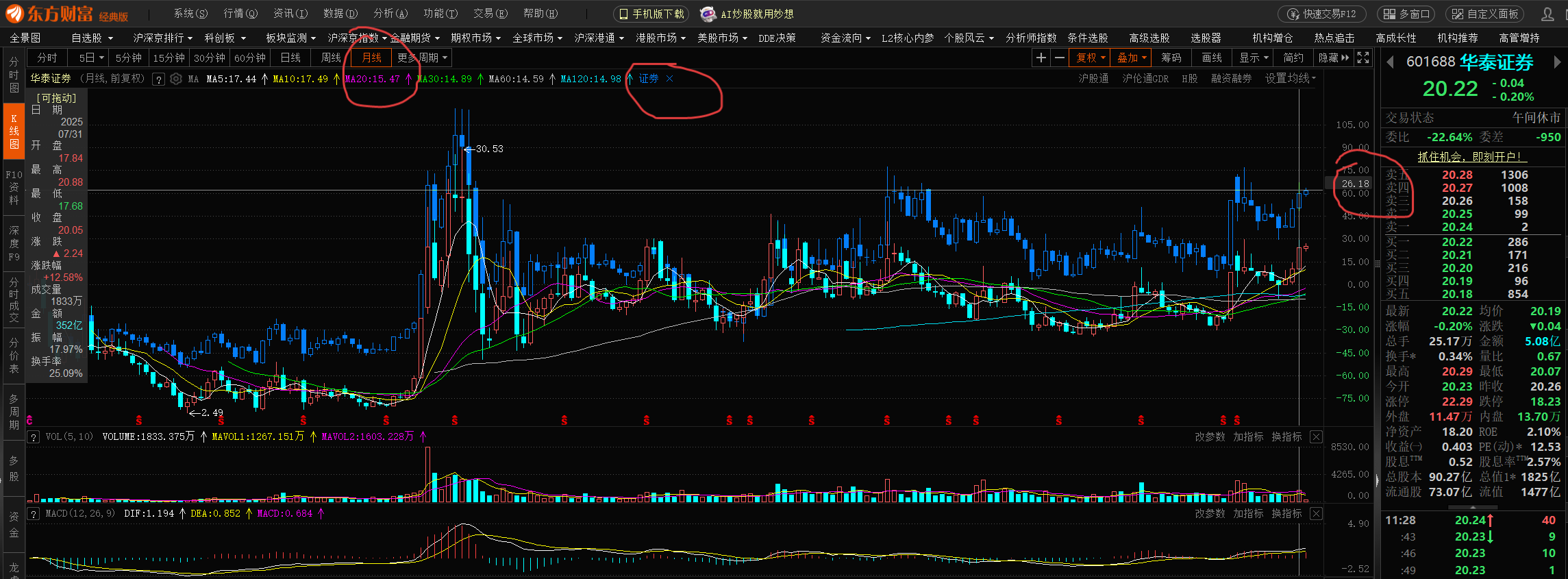
Task: Open the MACD indicator help question mark
Action: tap(33, 513)
